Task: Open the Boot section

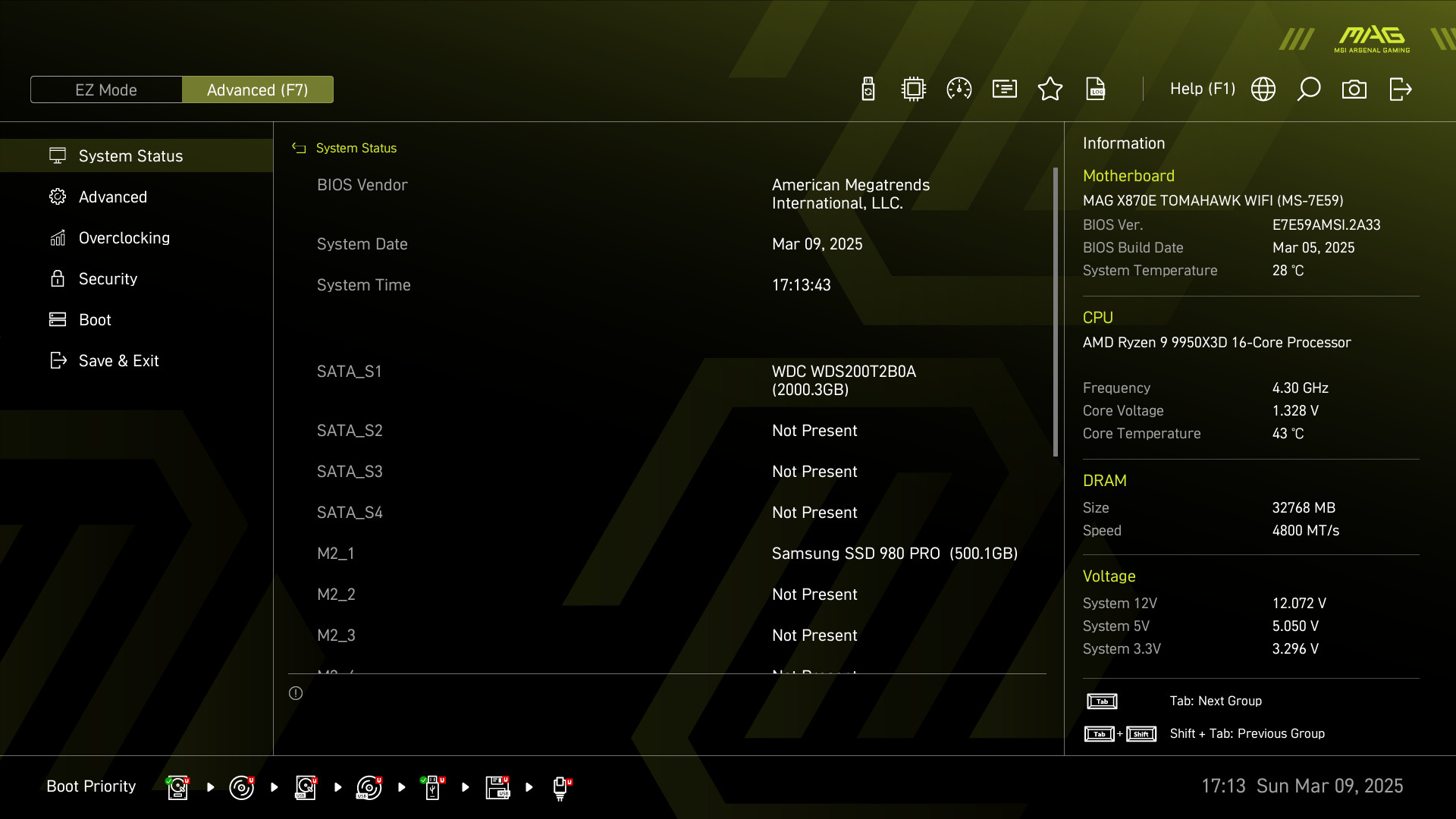Action: pos(136,320)
